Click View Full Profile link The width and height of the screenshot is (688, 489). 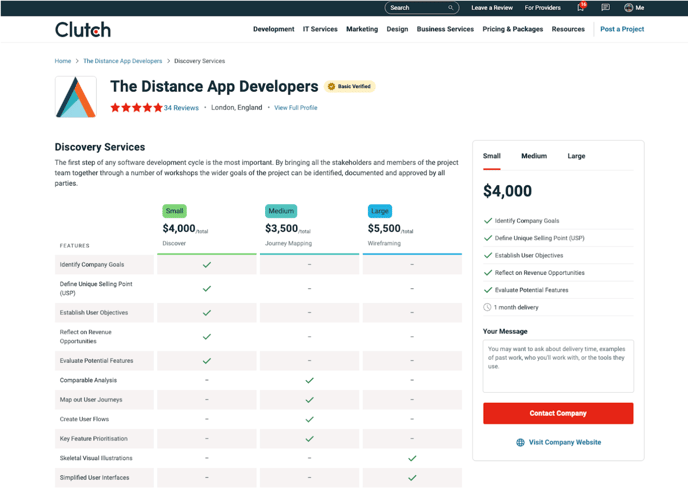coord(296,108)
